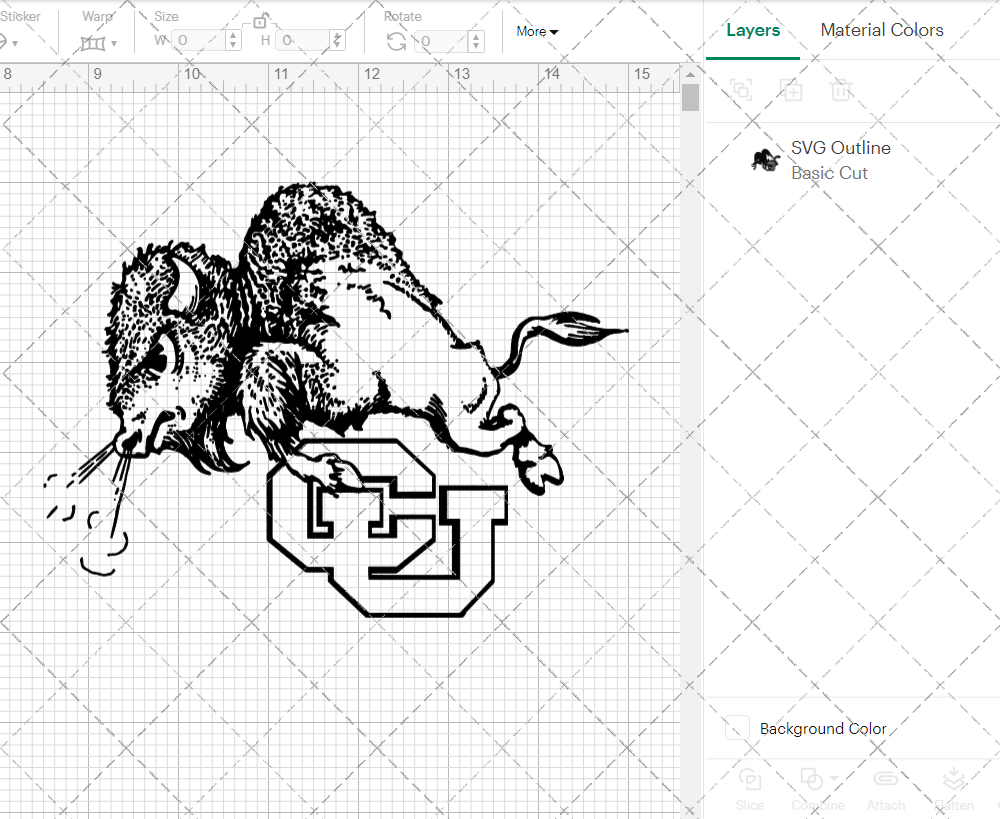Click the Slice button

[x=749, y=789]
